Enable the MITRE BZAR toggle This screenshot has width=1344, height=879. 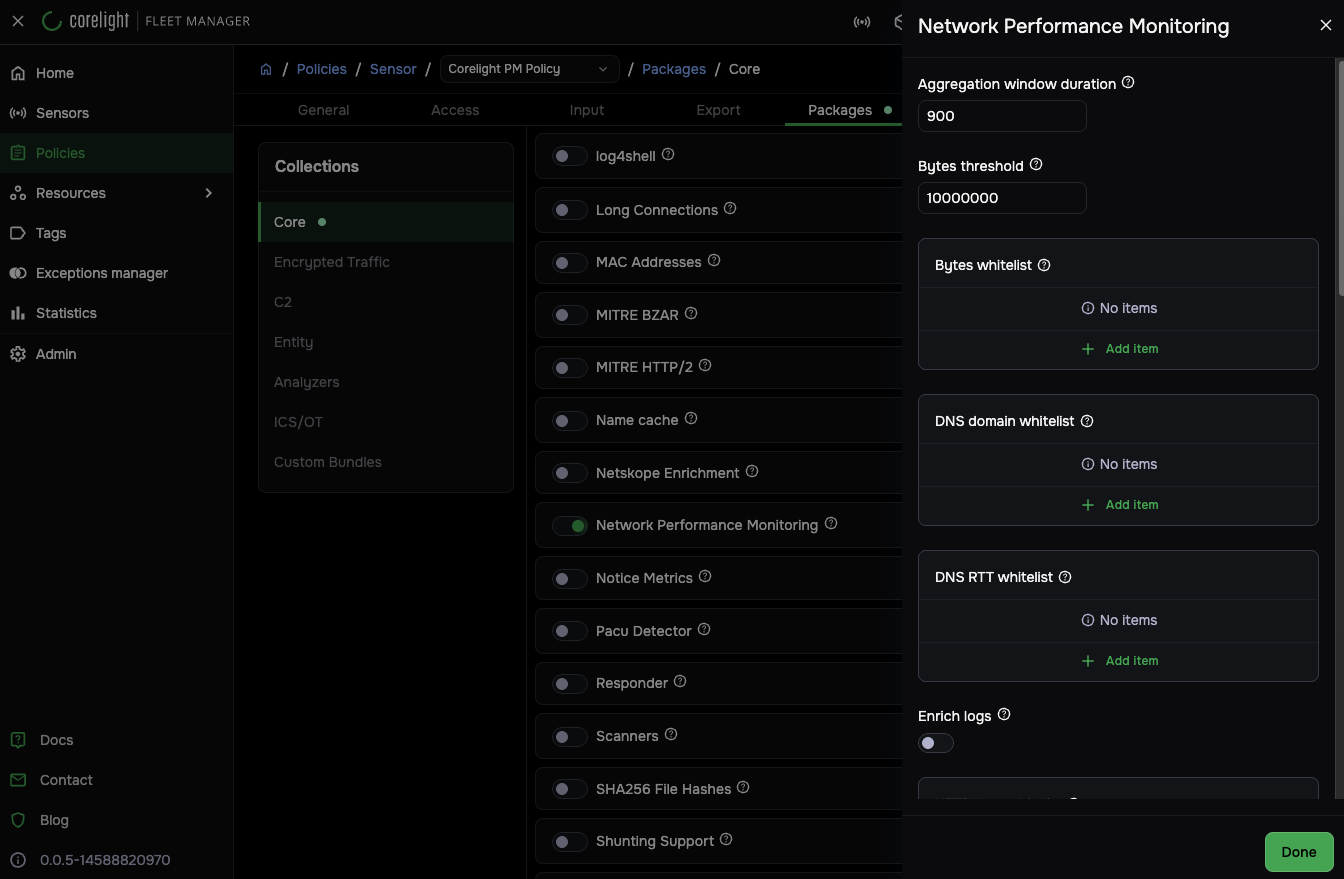pyautogui.click(x=570, y=315)
